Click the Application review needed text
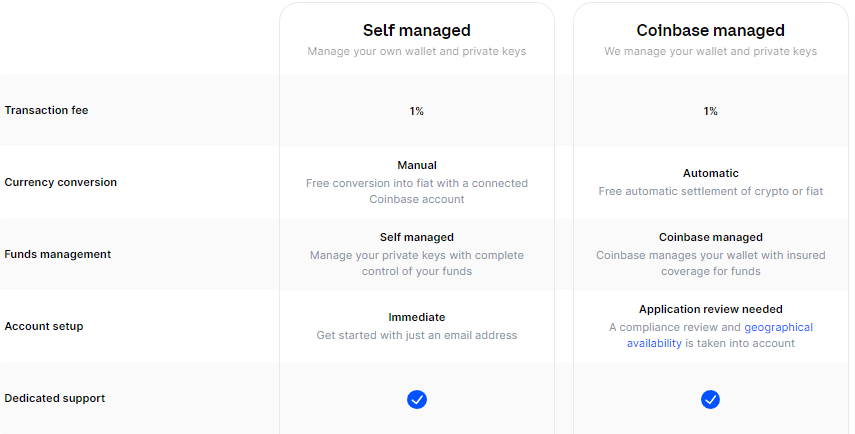This screenshot has width=855, height=434. [710, 309]
